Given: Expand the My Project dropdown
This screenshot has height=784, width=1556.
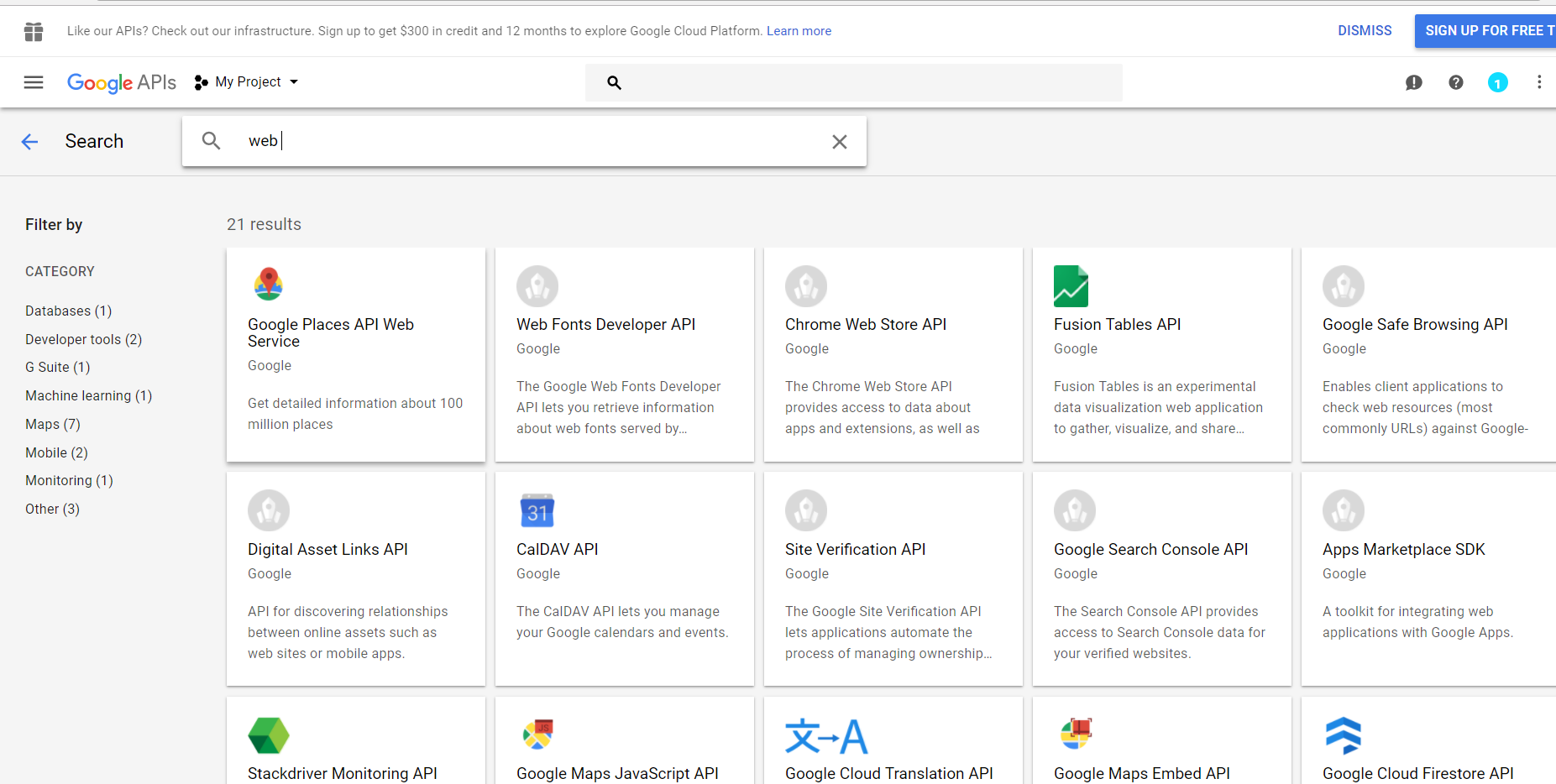Looking at the screenshot, I should pos(247,82).
